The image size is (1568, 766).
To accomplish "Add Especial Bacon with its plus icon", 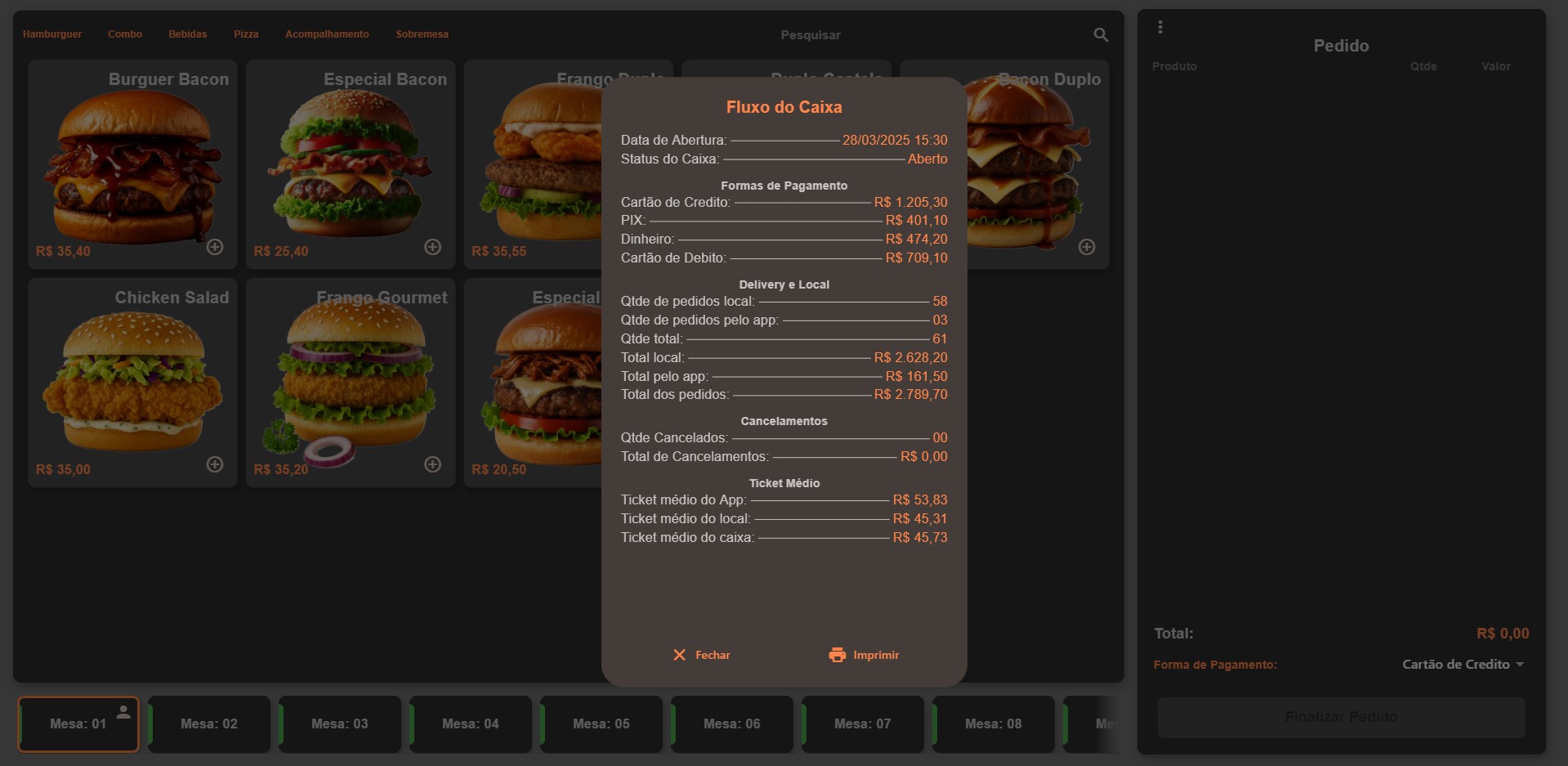I will coord(433,247).
